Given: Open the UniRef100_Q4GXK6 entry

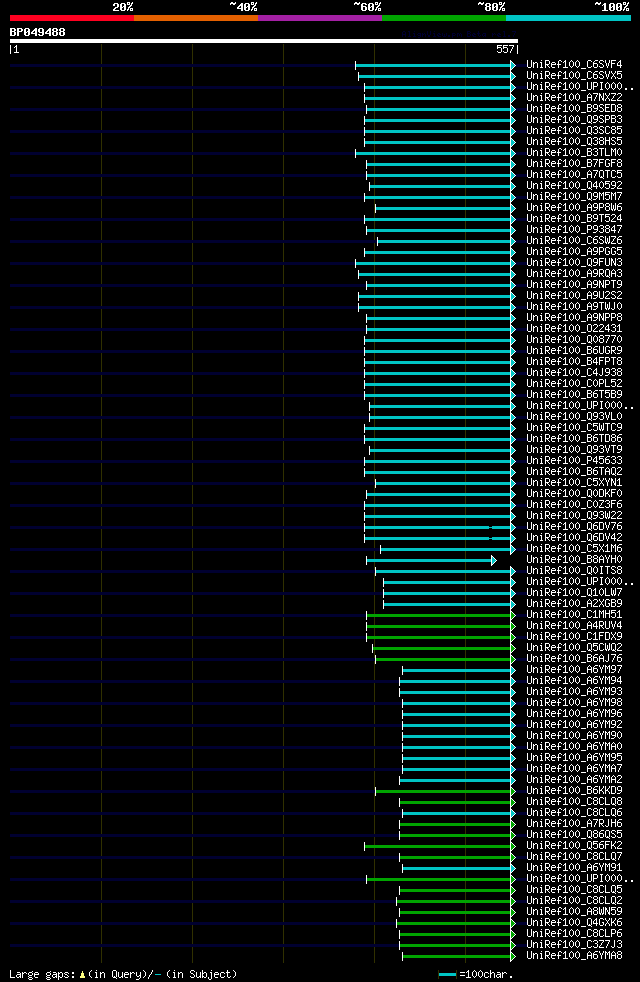Looking at the screenshot, I should click(574, 923).
